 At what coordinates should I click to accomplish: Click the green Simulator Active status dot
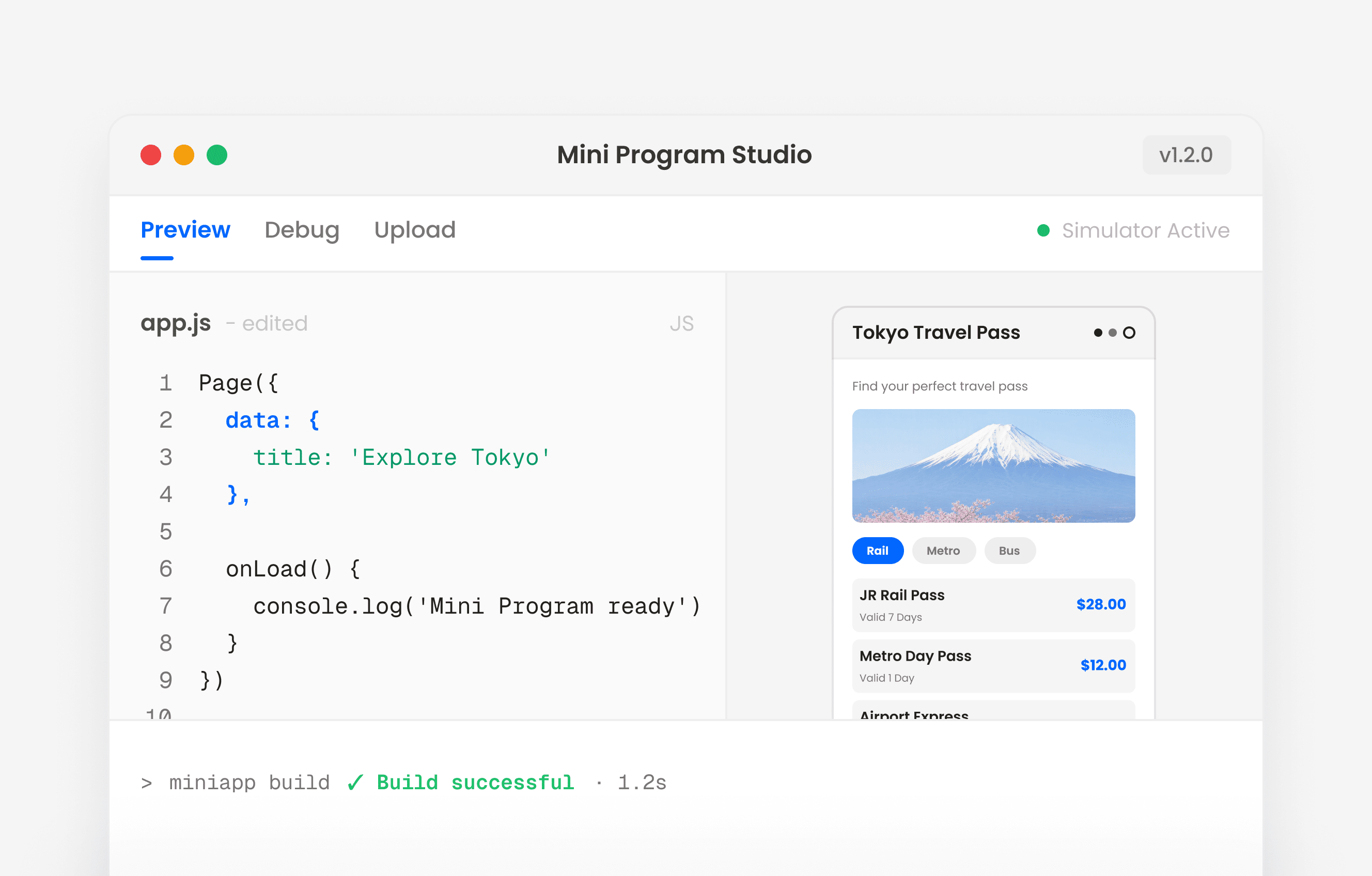coord(1043,230)
